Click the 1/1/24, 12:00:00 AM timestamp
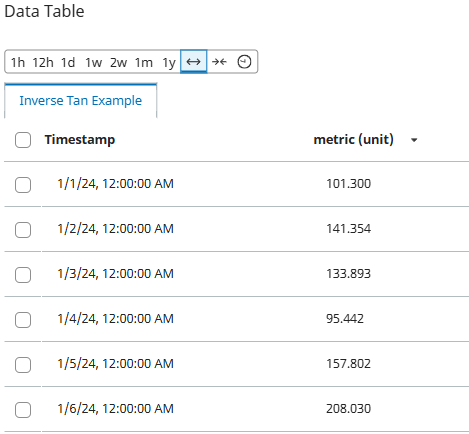The height and width of the screenshot is (434, 469). pos(115,184)
